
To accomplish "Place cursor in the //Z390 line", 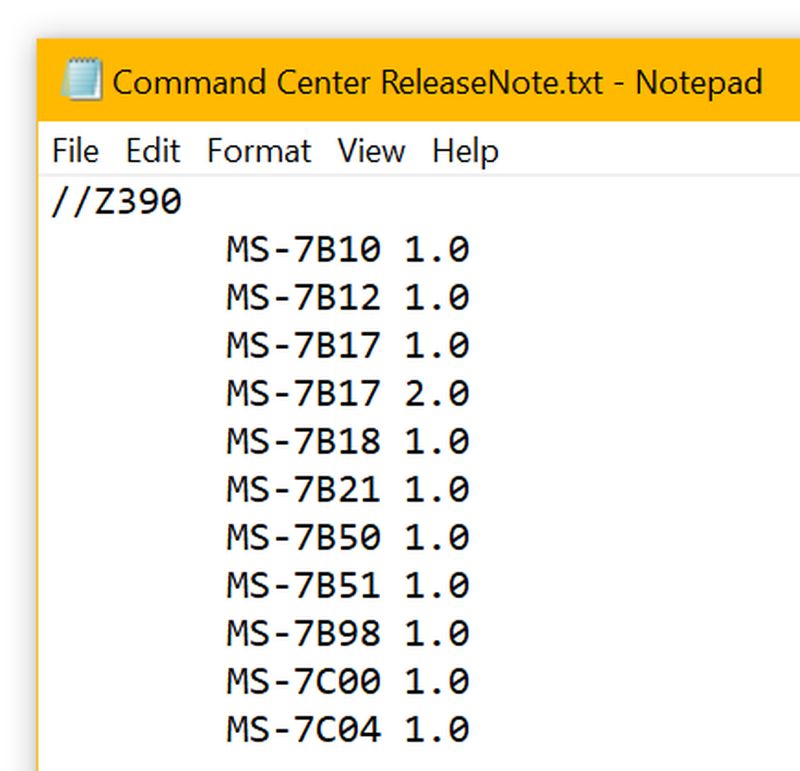I will [x=116, y=201].
